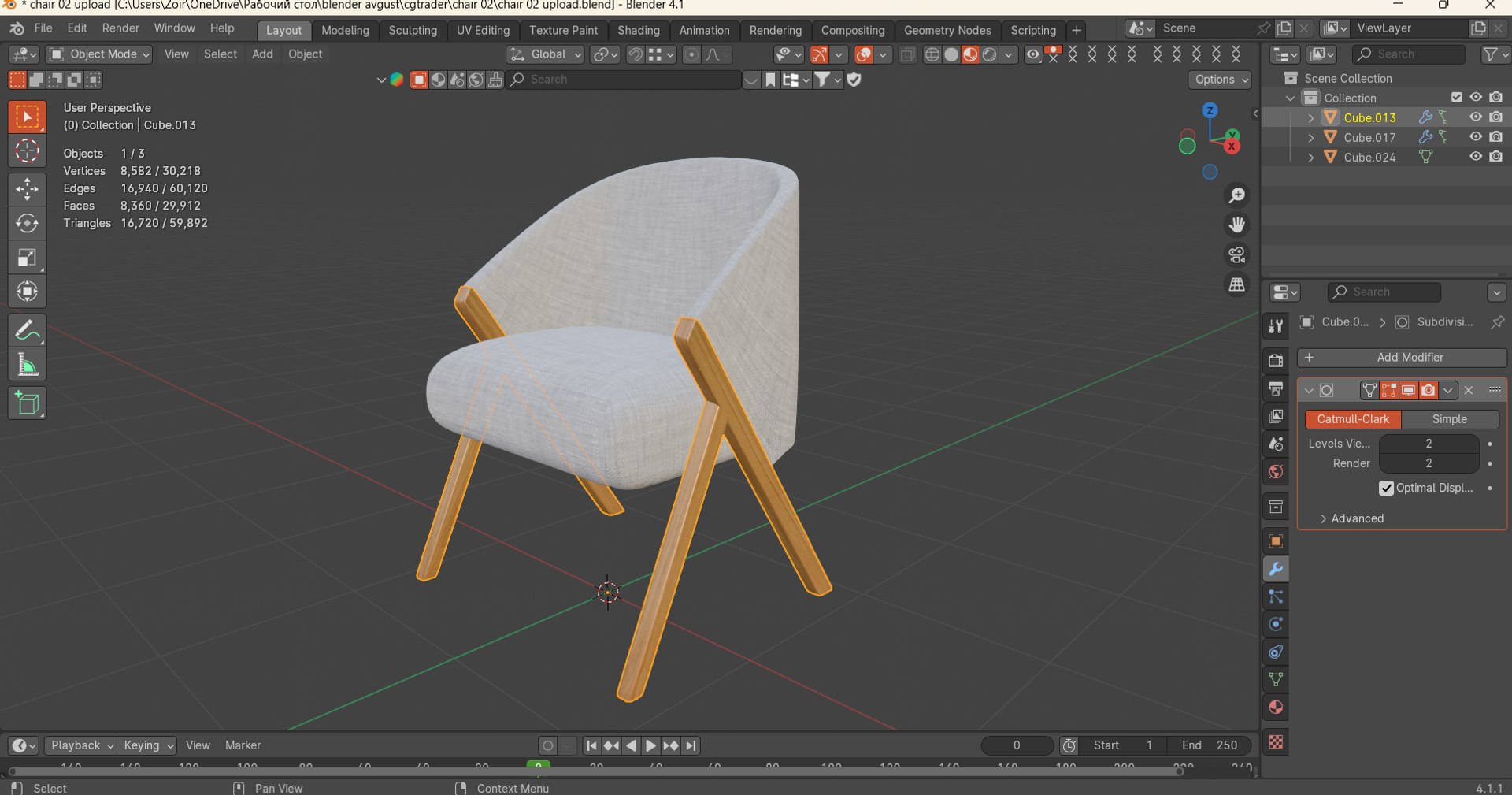1512x795 pixels.
Task: Expand the Cube.017 tree item
Action: coord(1310,137)
